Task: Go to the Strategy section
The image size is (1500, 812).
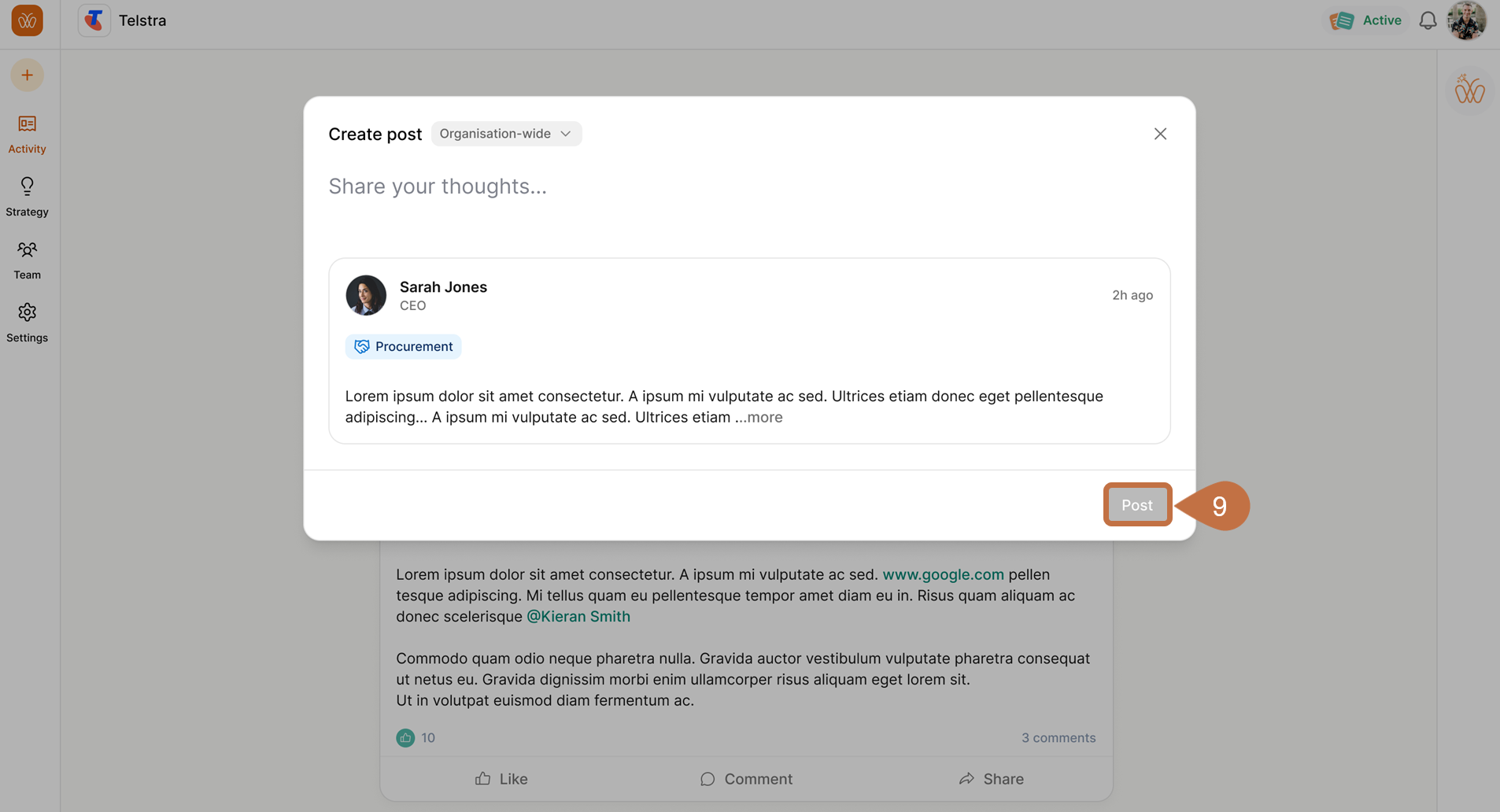Action: pyautogui.click(x=27, y=196)
